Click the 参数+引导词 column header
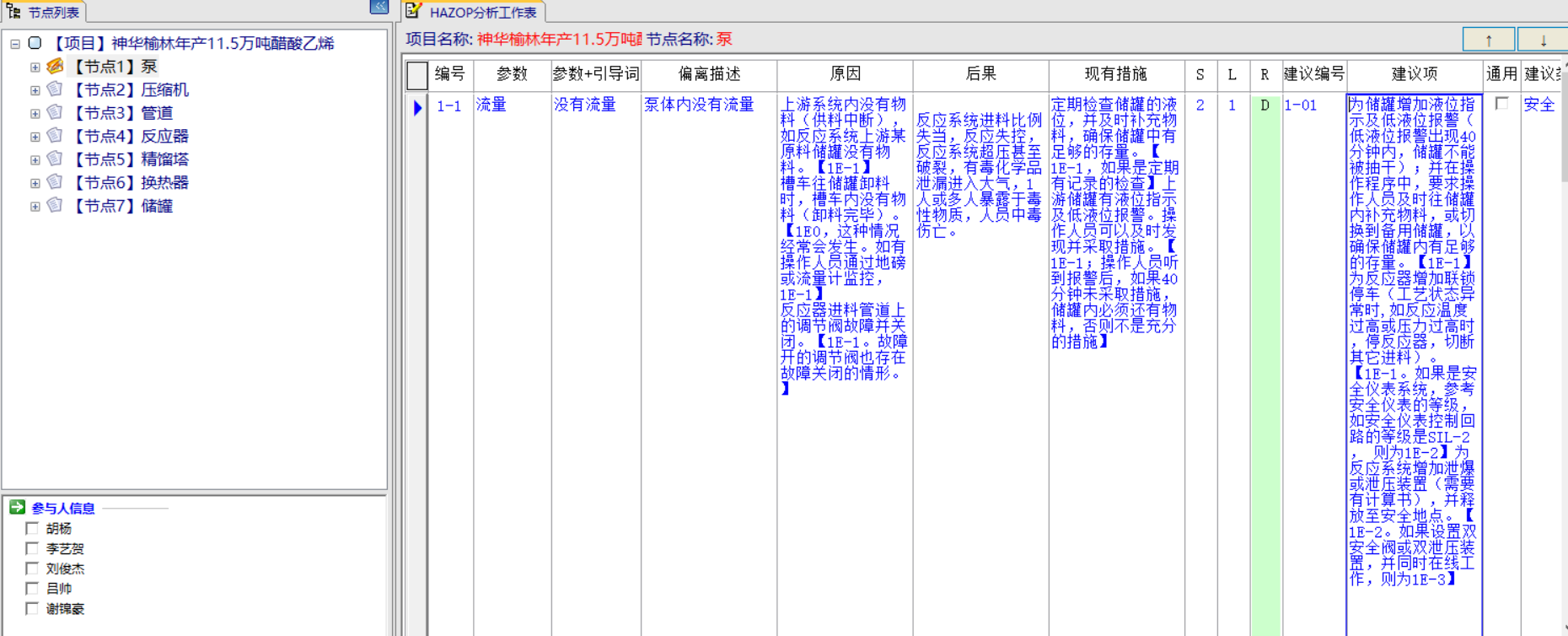 [x=596, y=74]
